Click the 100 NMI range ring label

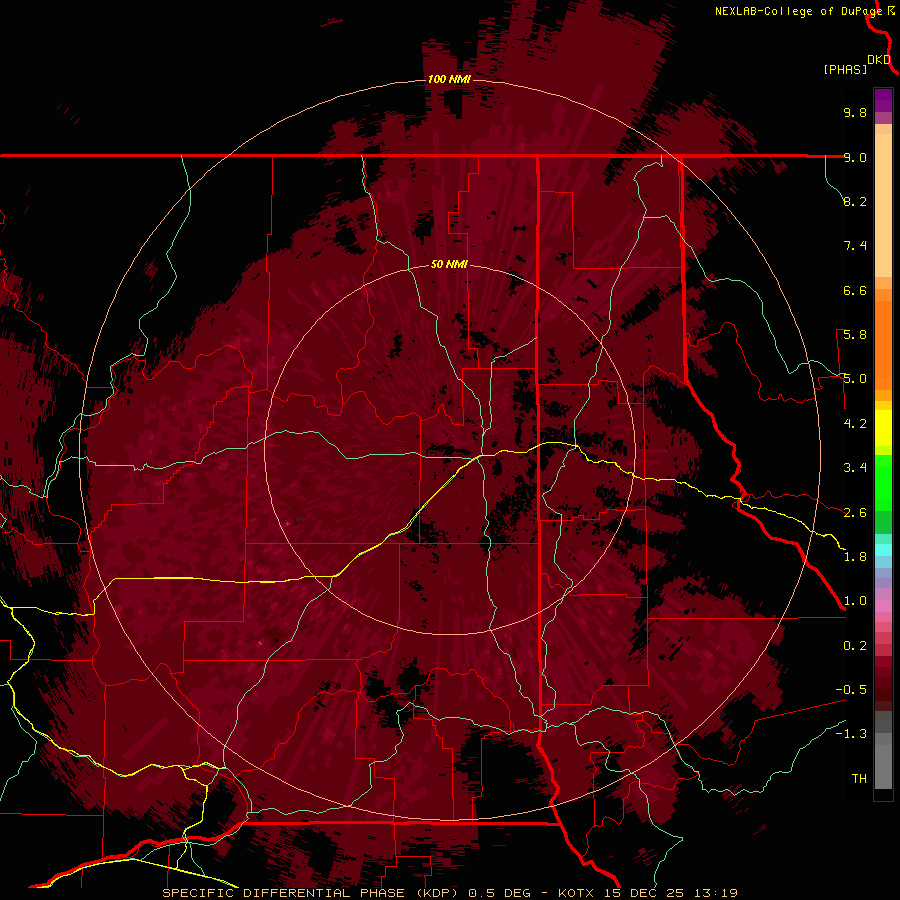click(449, 79)
